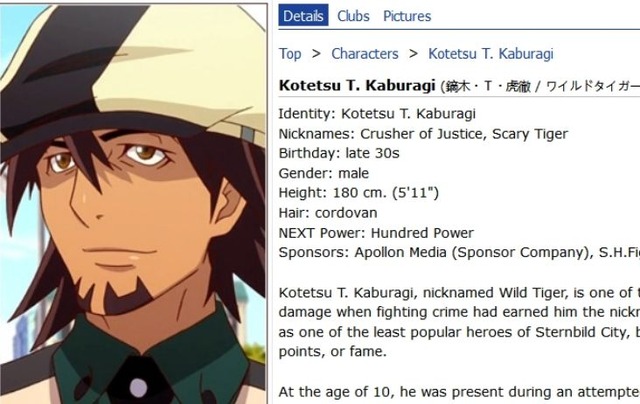Click the Nicknames line mentioning Scary Tiger
Screen dimensions: 640x404
point(423,134)
